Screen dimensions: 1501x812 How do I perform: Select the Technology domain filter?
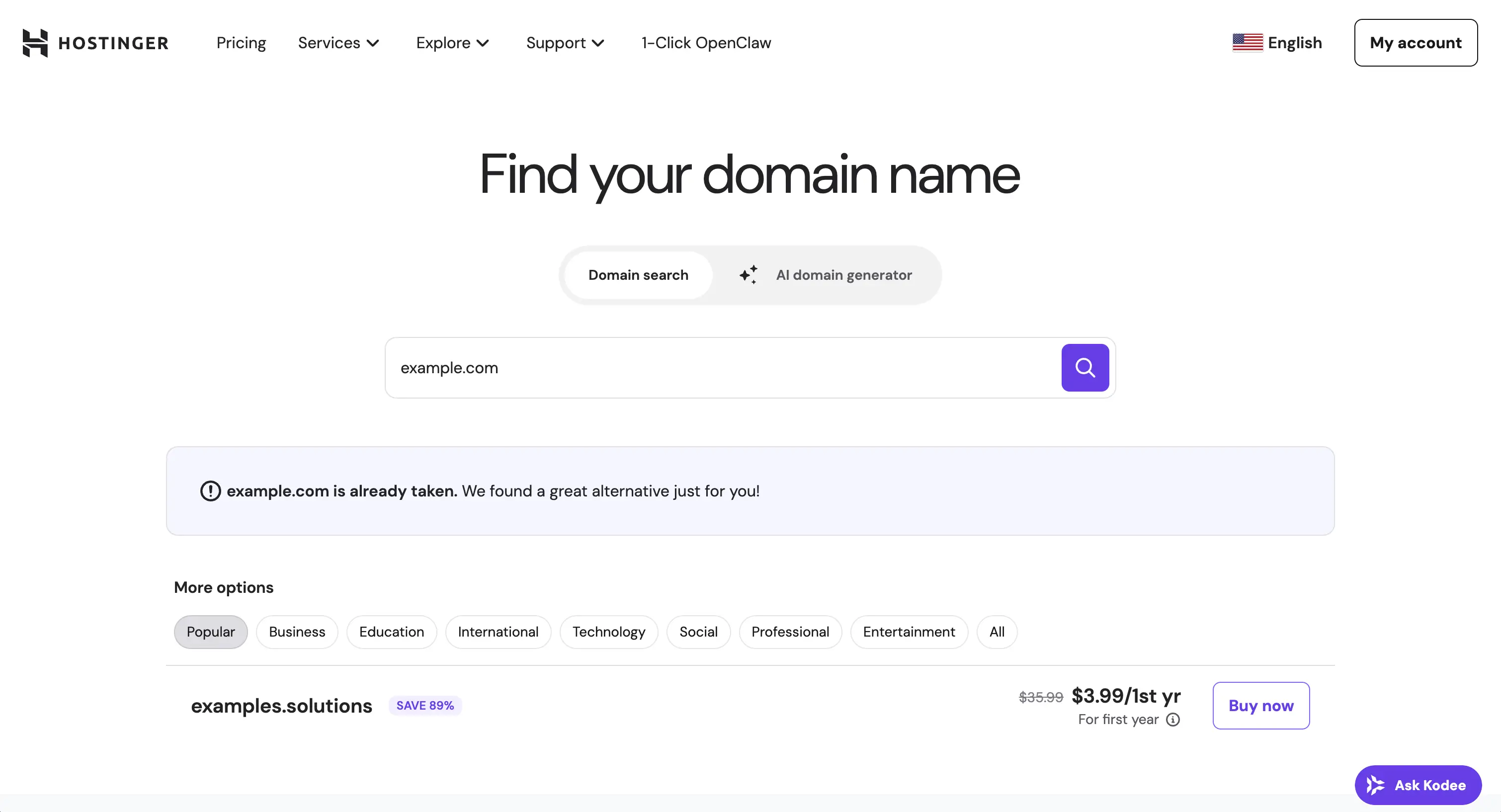click(x=608, y=632)
